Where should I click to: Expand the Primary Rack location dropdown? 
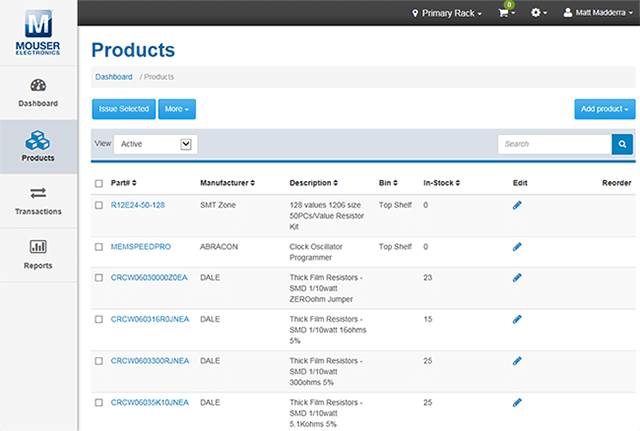pos(447,13)
